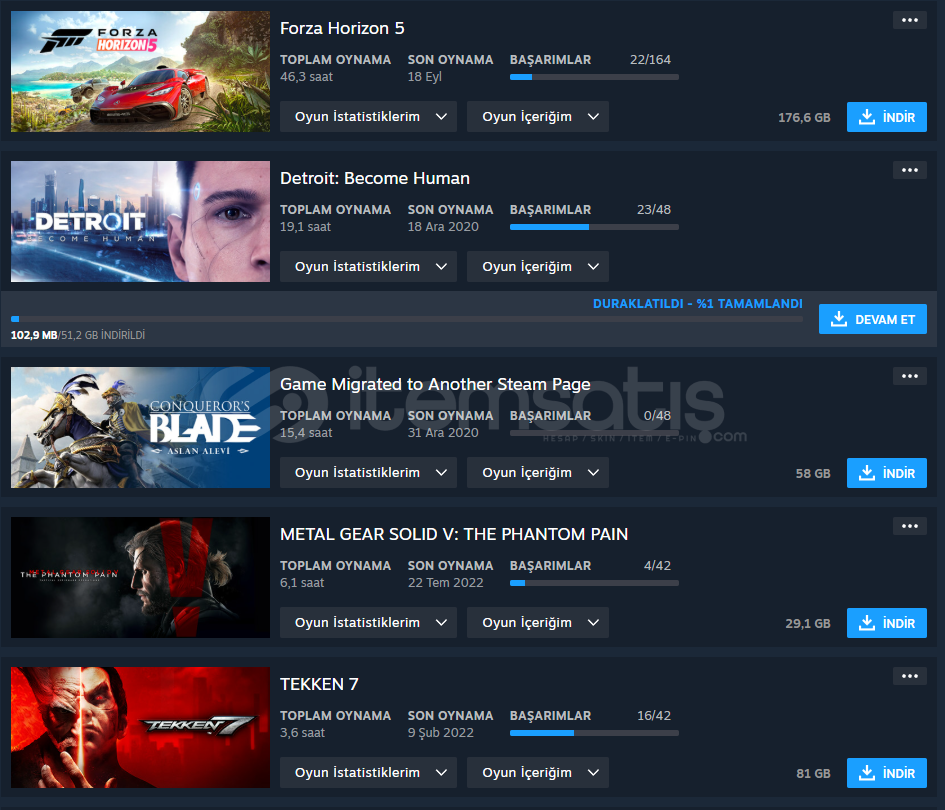Click the TEKKEN 7 cover thumbnail
The height and width of the screenshot is (810, 945).
pos(140,727)
